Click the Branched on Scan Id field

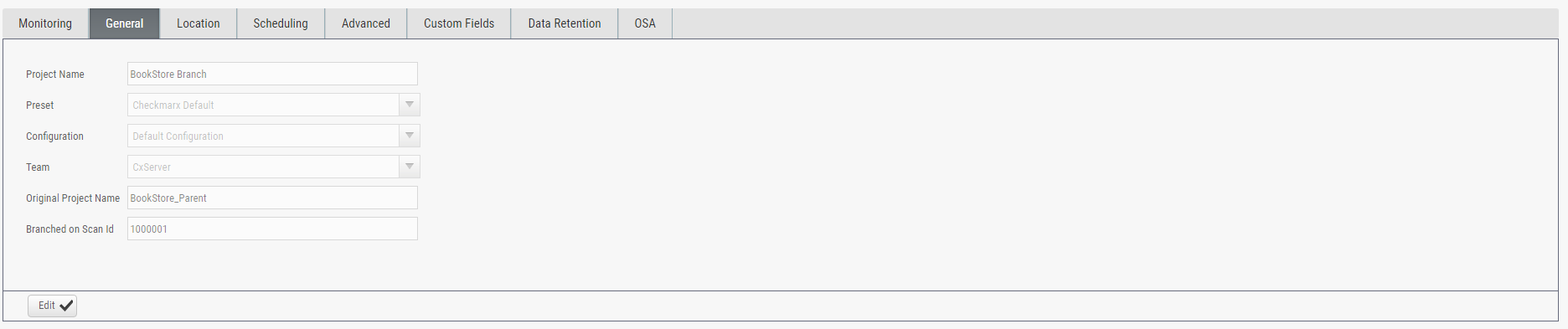tap(272, 229)
